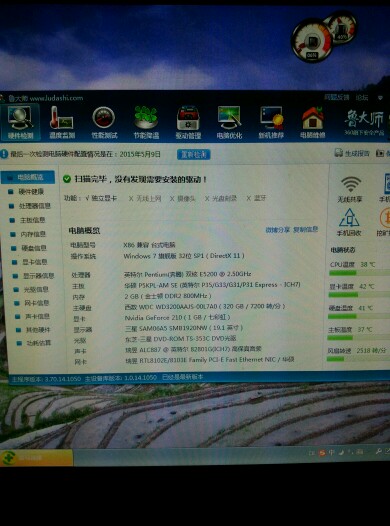The width and height of the screenshot is (390, 526).
Task: Open the 性能测试 performance test gauge icon
Action: [x=104, y=122]
